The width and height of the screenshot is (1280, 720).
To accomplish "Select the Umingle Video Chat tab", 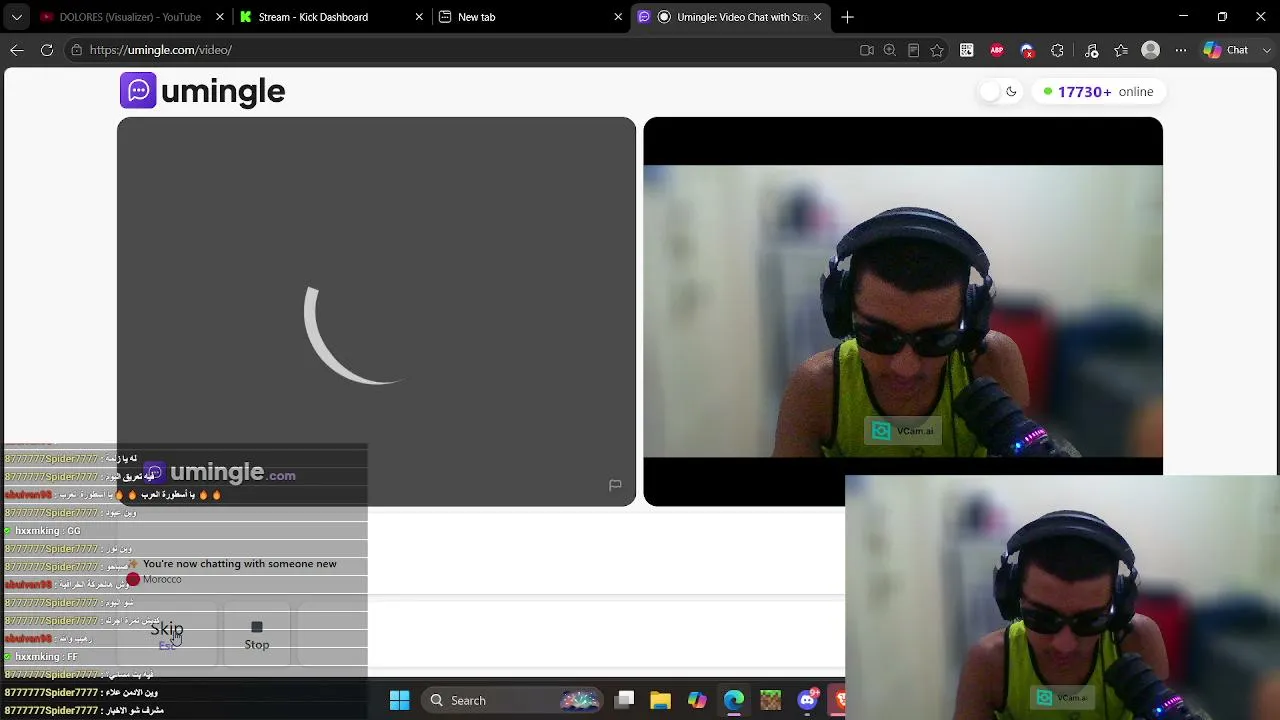I will click(x=742, y=17).
